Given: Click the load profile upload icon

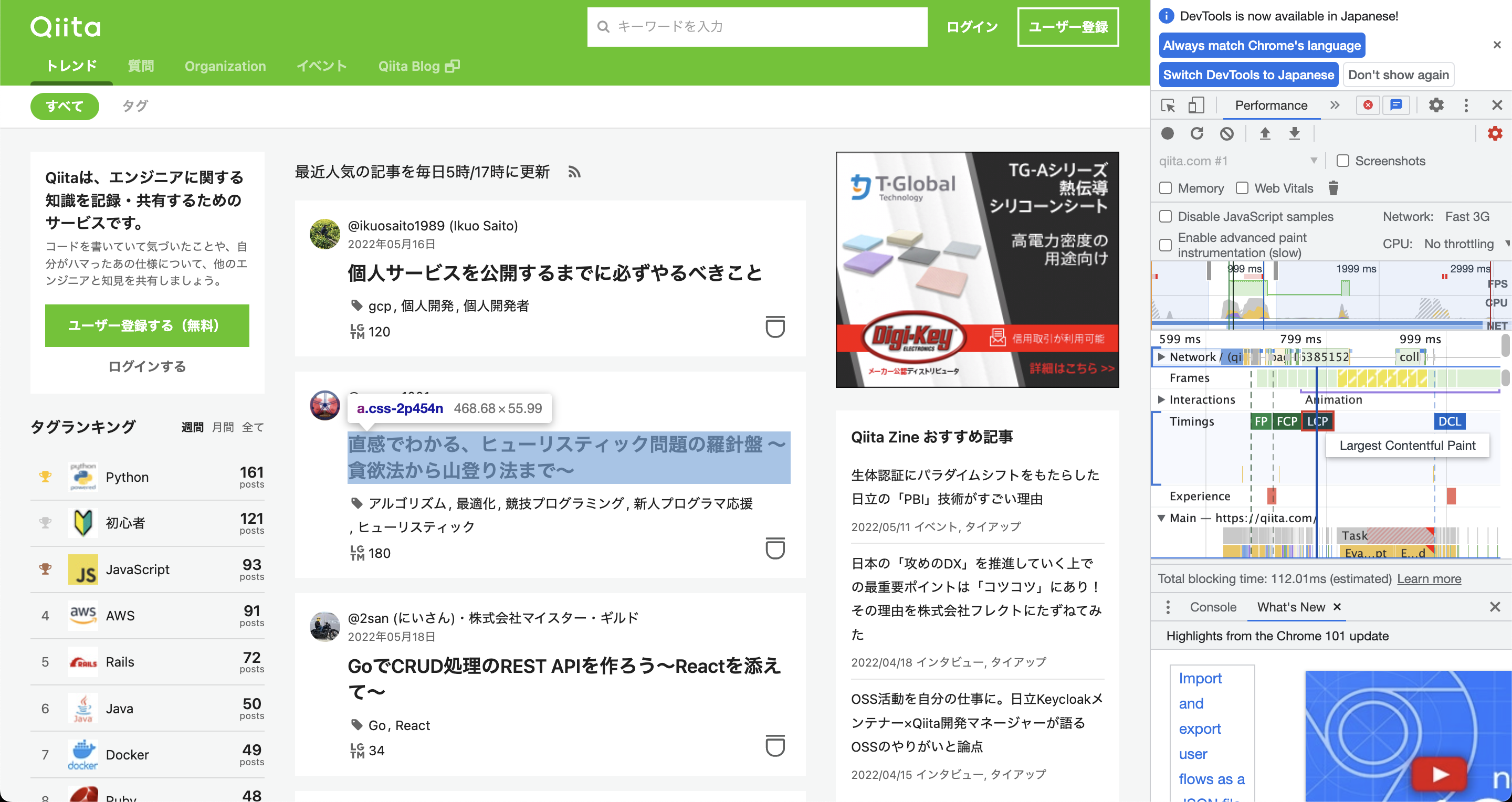Looking at the screenshot, I should tap(1265, 134).
